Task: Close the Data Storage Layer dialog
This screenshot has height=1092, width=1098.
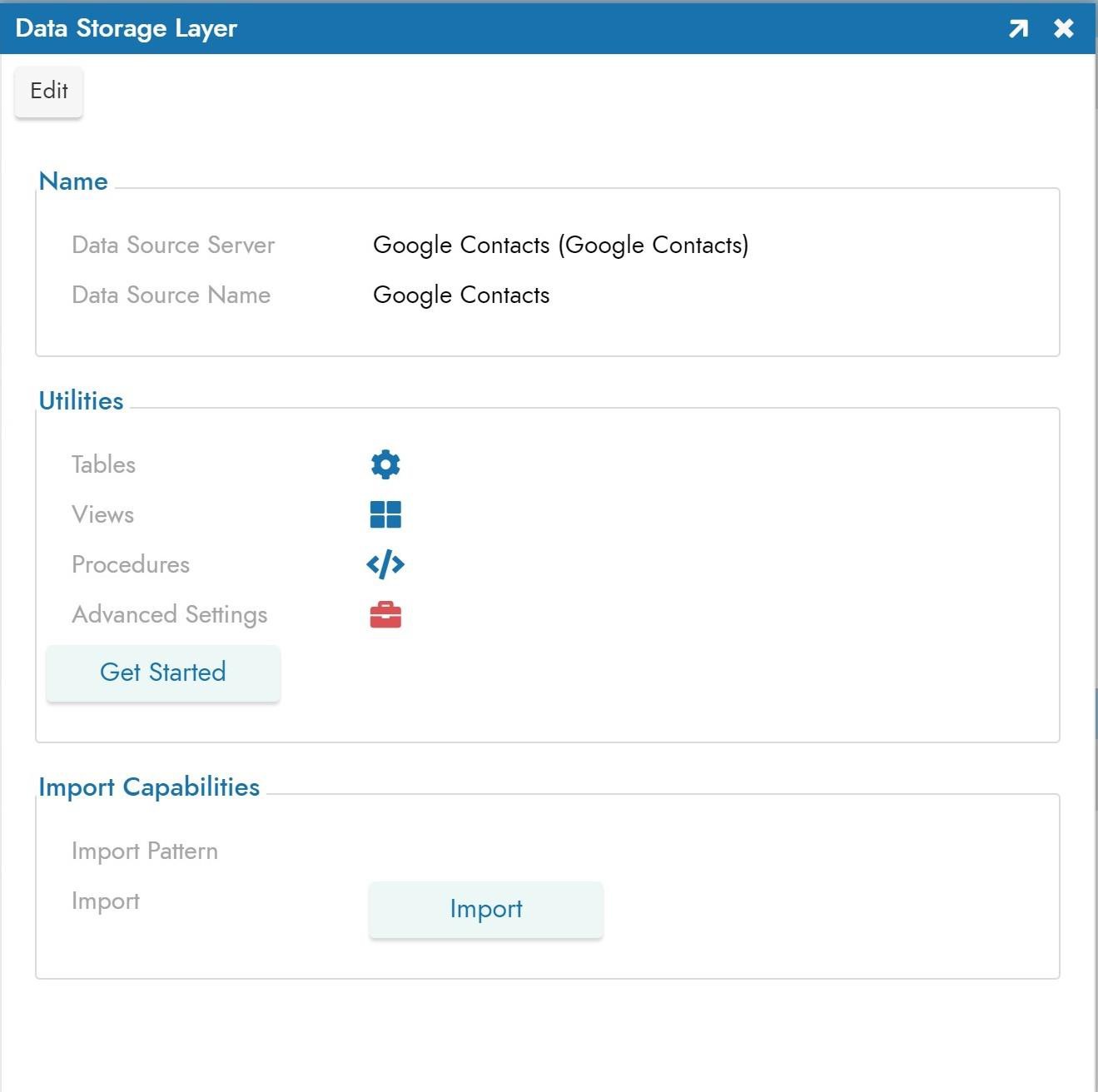Action: 1064,29
